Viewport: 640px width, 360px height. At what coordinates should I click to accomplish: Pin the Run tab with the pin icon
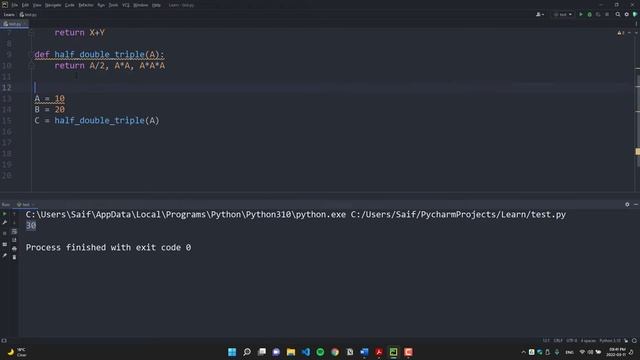pyautogui.click(x=4, y=256)
